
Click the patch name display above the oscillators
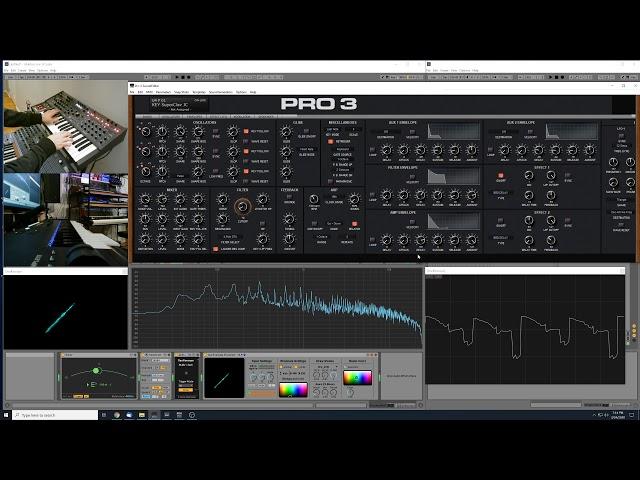click(179, 104)
